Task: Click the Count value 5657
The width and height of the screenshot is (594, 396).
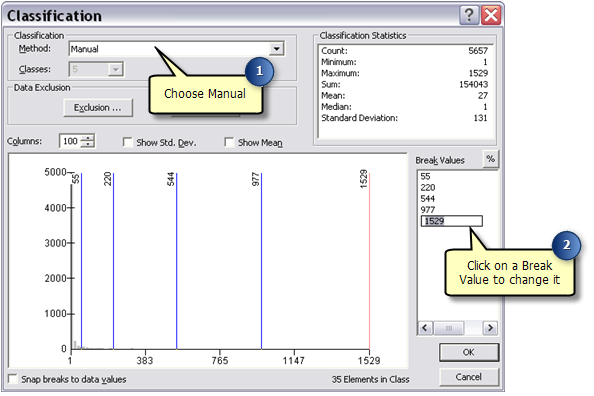Action: [478, 51]
